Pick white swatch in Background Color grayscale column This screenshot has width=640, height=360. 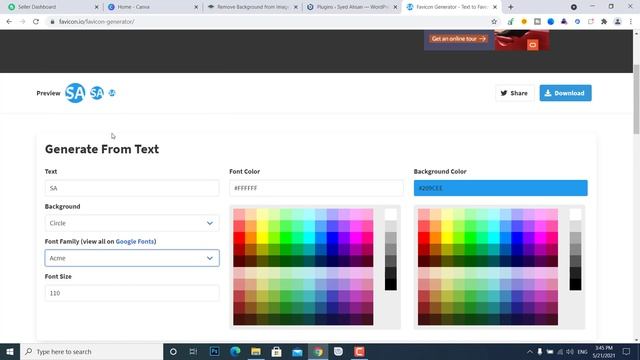click(575, 214)
